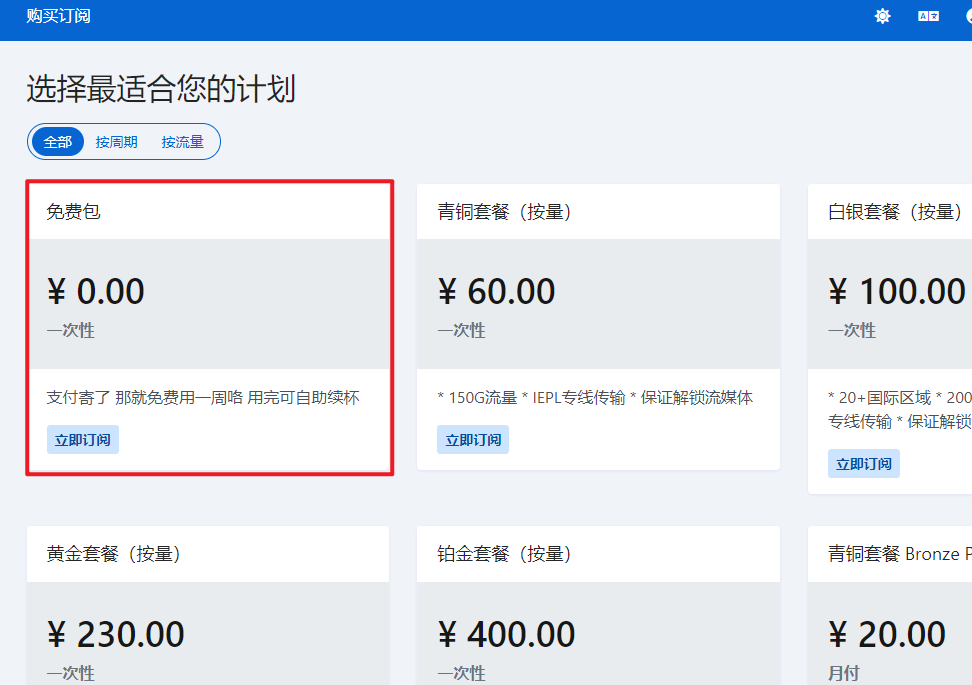Select the 青铜套餐（按量） plan heading

click(504, 212)
